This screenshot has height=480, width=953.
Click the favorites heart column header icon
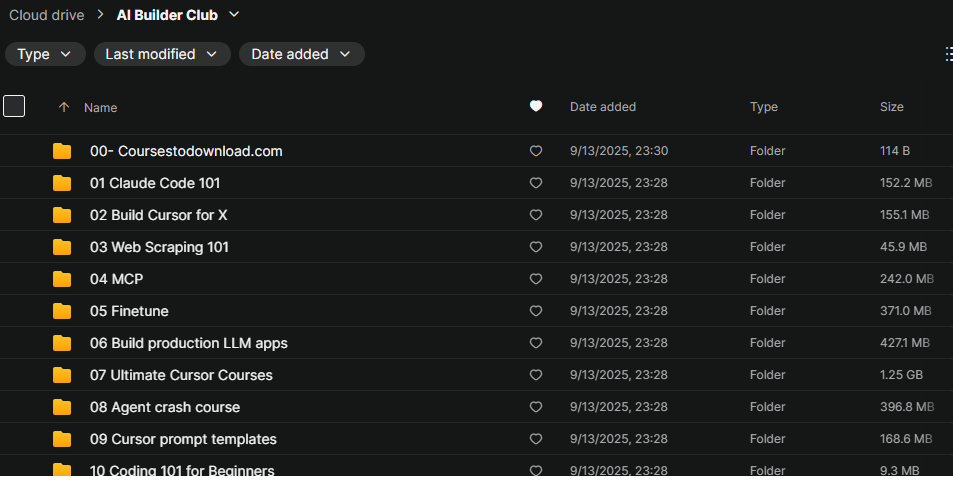coord(535,106)
